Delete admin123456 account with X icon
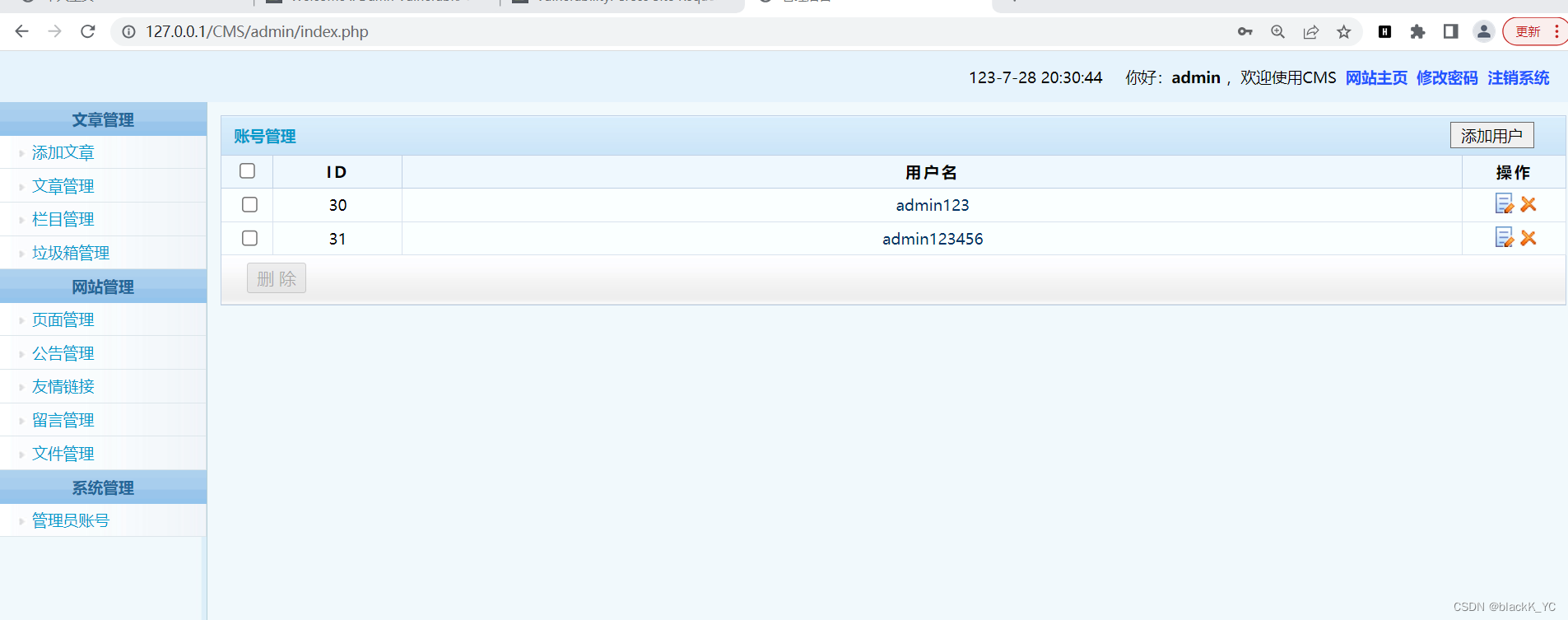Screen dimensions: 1568x620 tap(1528, 238)
